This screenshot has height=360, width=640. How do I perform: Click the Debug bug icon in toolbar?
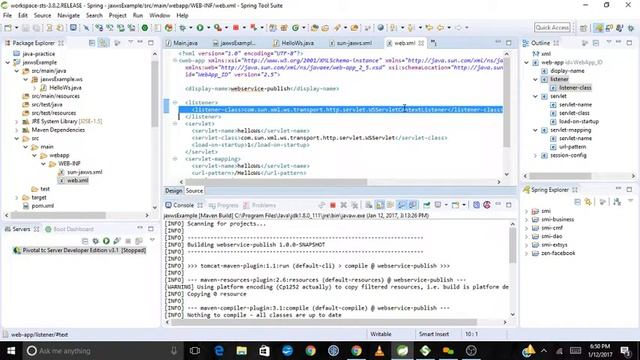pyautogui.click(x=182, y=28)
